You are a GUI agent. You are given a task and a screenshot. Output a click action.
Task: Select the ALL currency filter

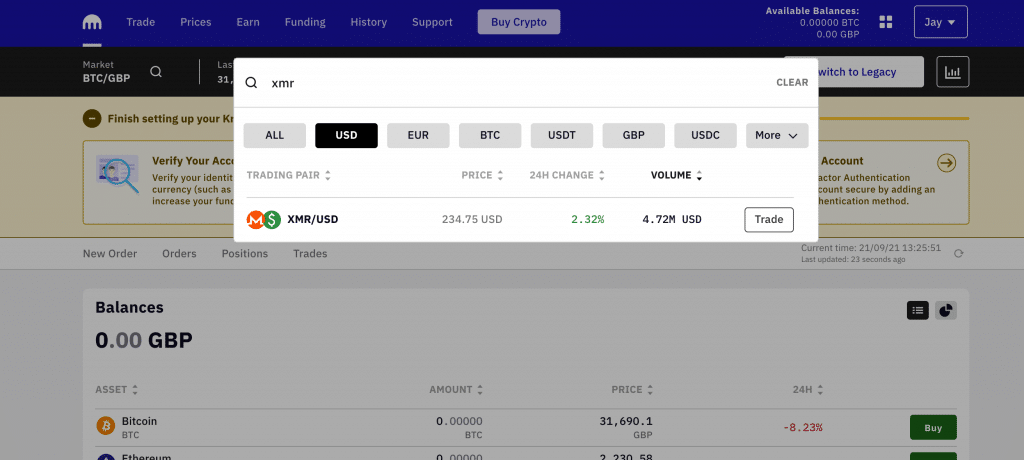click(275, 135)
